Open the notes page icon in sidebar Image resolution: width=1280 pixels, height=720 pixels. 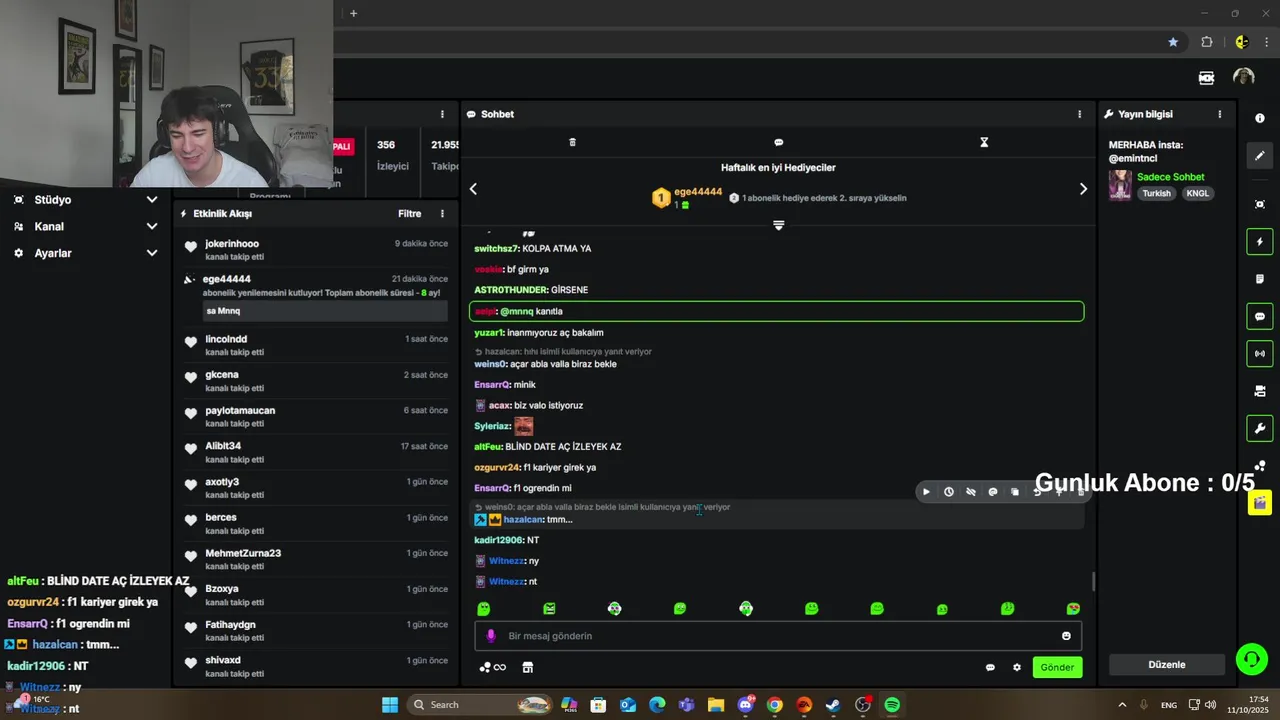coord(1259,279)
